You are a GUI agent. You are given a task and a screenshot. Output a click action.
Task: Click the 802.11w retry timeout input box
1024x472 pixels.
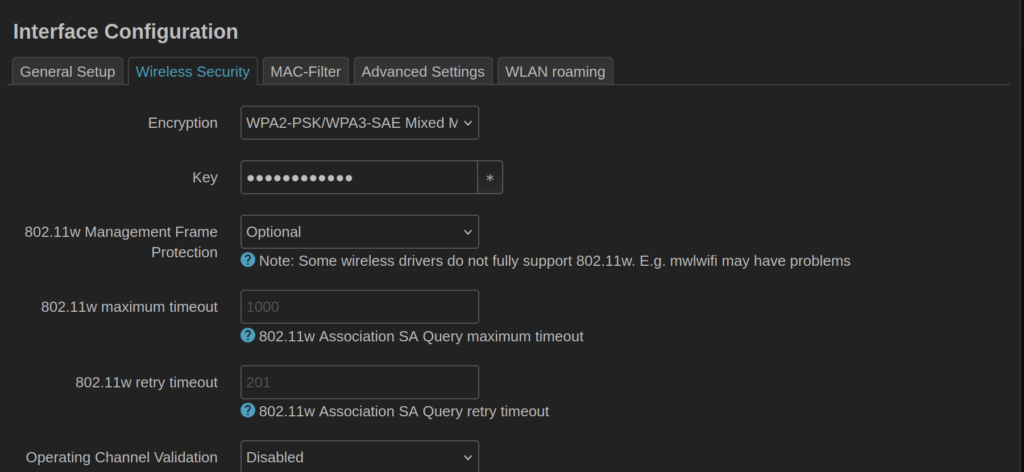(x=359, y=382)
